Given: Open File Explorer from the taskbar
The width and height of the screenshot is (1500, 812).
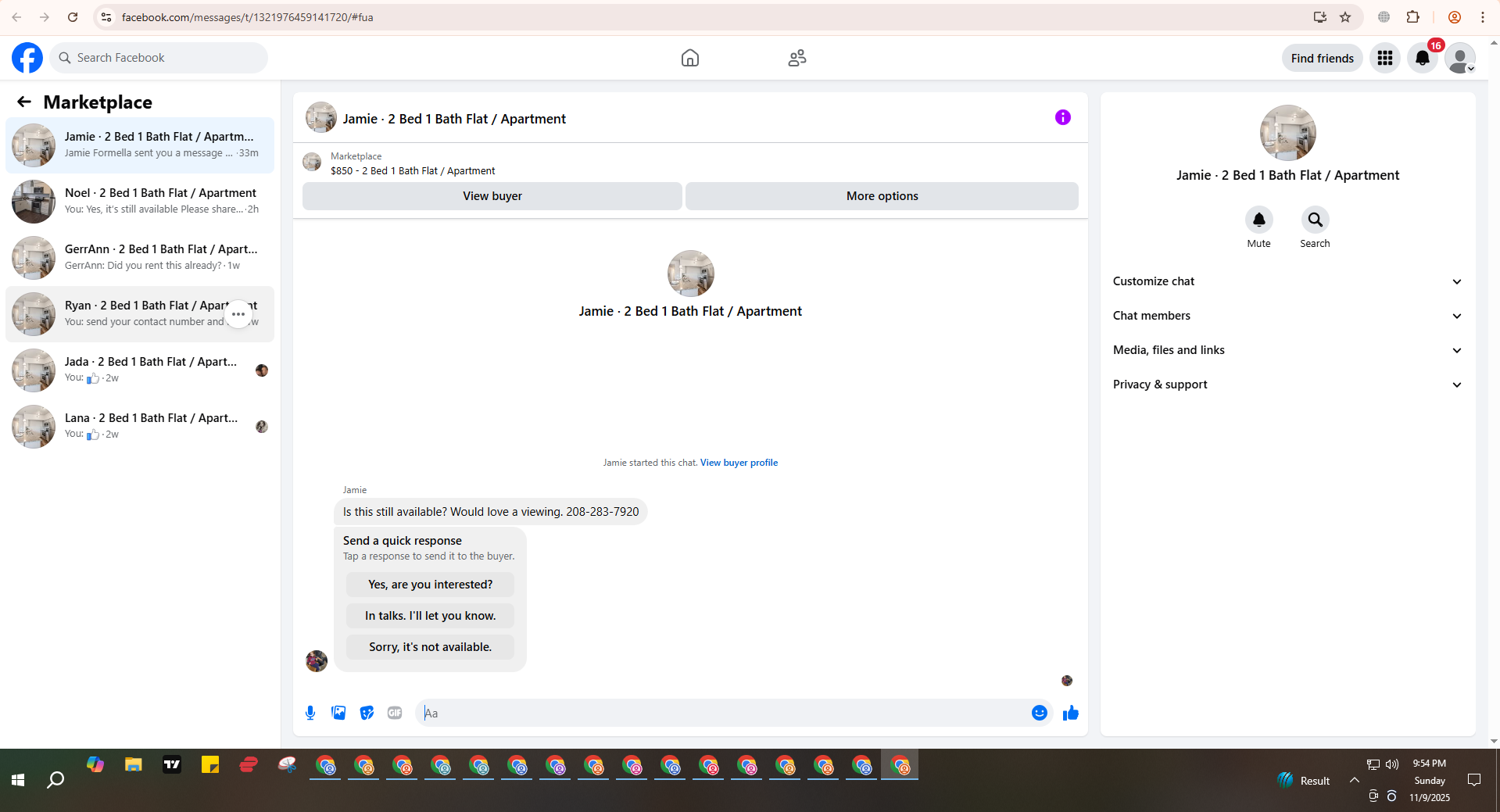Looking at the screenshot, I should [x=134, y=765].
